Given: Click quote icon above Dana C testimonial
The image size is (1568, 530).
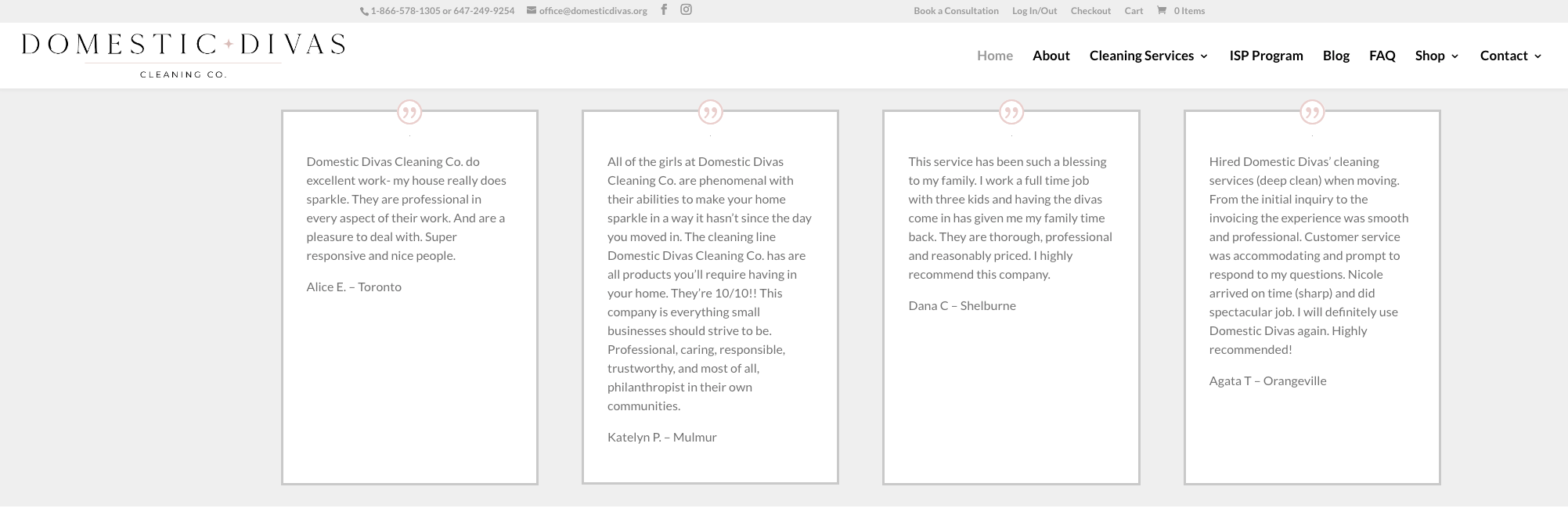Looking at the screenshot, I should (x=1011, y=112).
